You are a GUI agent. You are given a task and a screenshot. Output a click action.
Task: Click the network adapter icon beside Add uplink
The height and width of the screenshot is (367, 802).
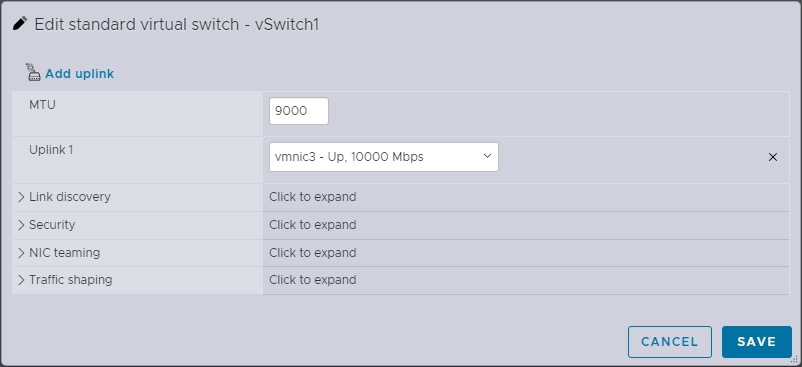(33, 73)
